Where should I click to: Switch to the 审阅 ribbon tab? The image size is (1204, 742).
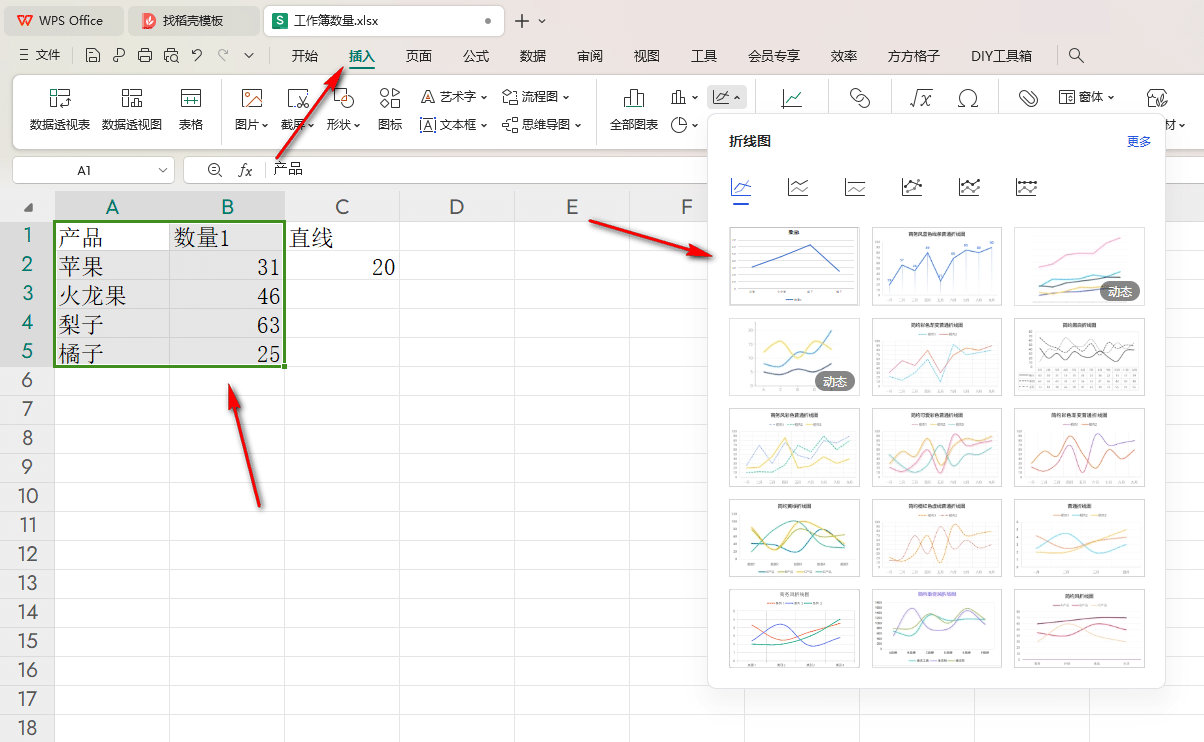tap(590, 56)
